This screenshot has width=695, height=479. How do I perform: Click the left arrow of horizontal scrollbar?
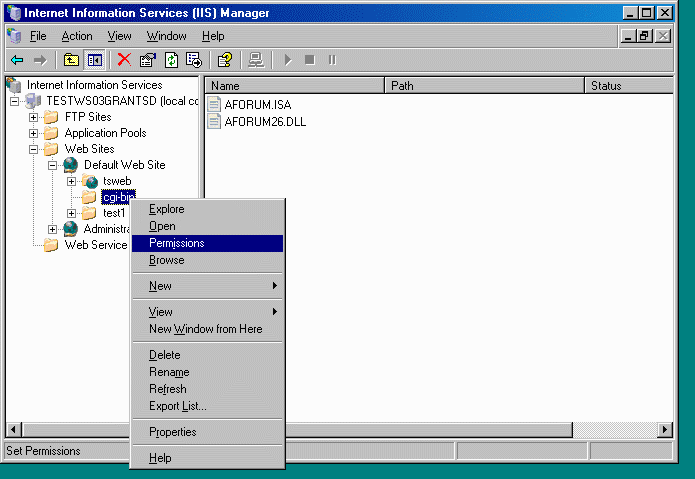14,429
